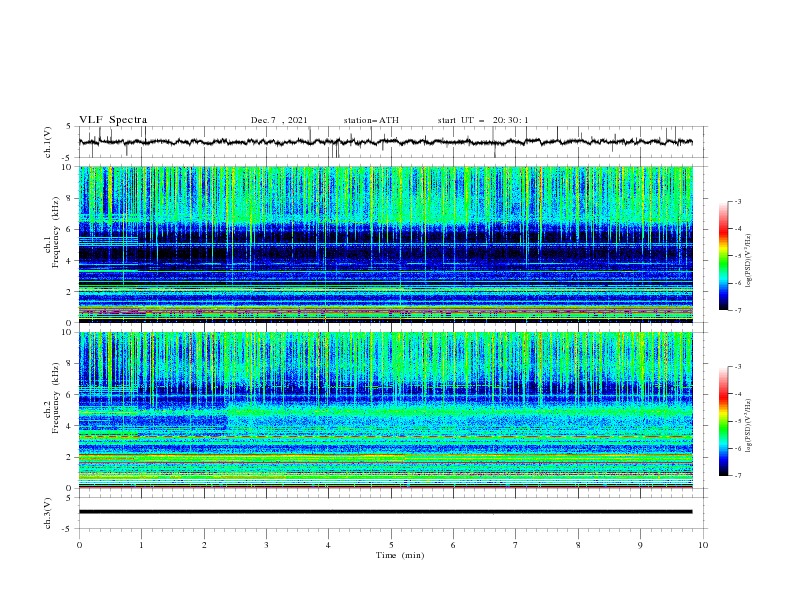Image resolution: width=792 pixels, height=612 pixels.
Task: Click the upper "log(PSD)(V²/Hz)" colorbar label
Action: [x=748, y=261]
